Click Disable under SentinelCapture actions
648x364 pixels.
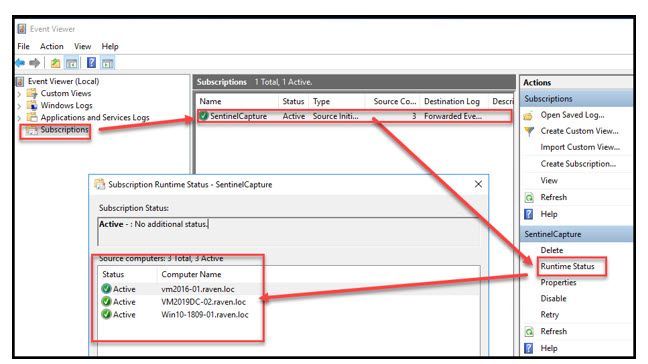(x=553, y=298)
